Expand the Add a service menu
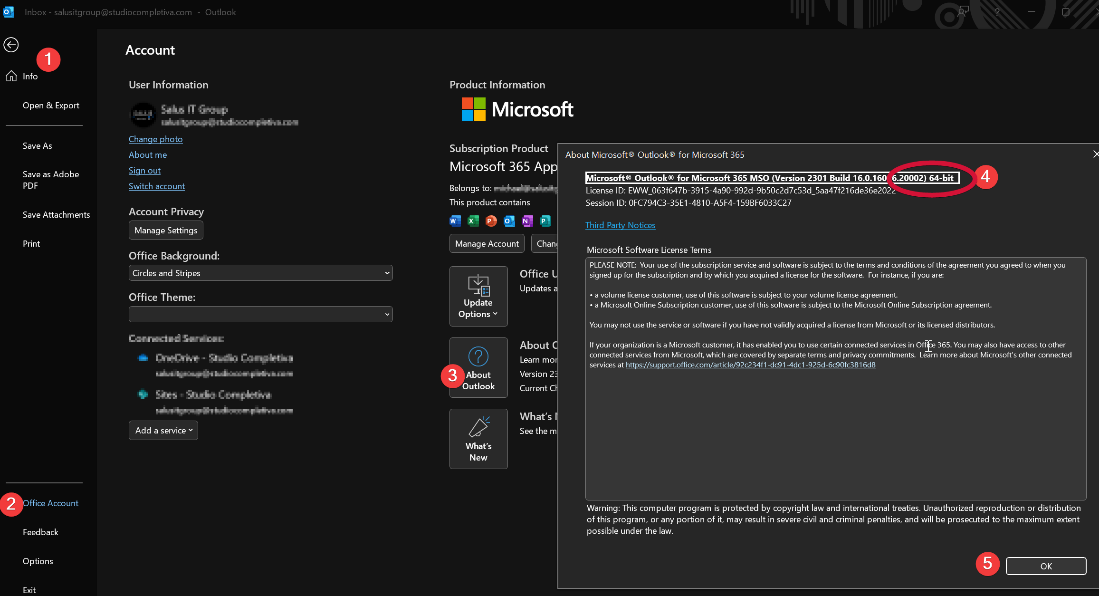The height and width of the screenshot is (596, 1099). click(163, 430)
